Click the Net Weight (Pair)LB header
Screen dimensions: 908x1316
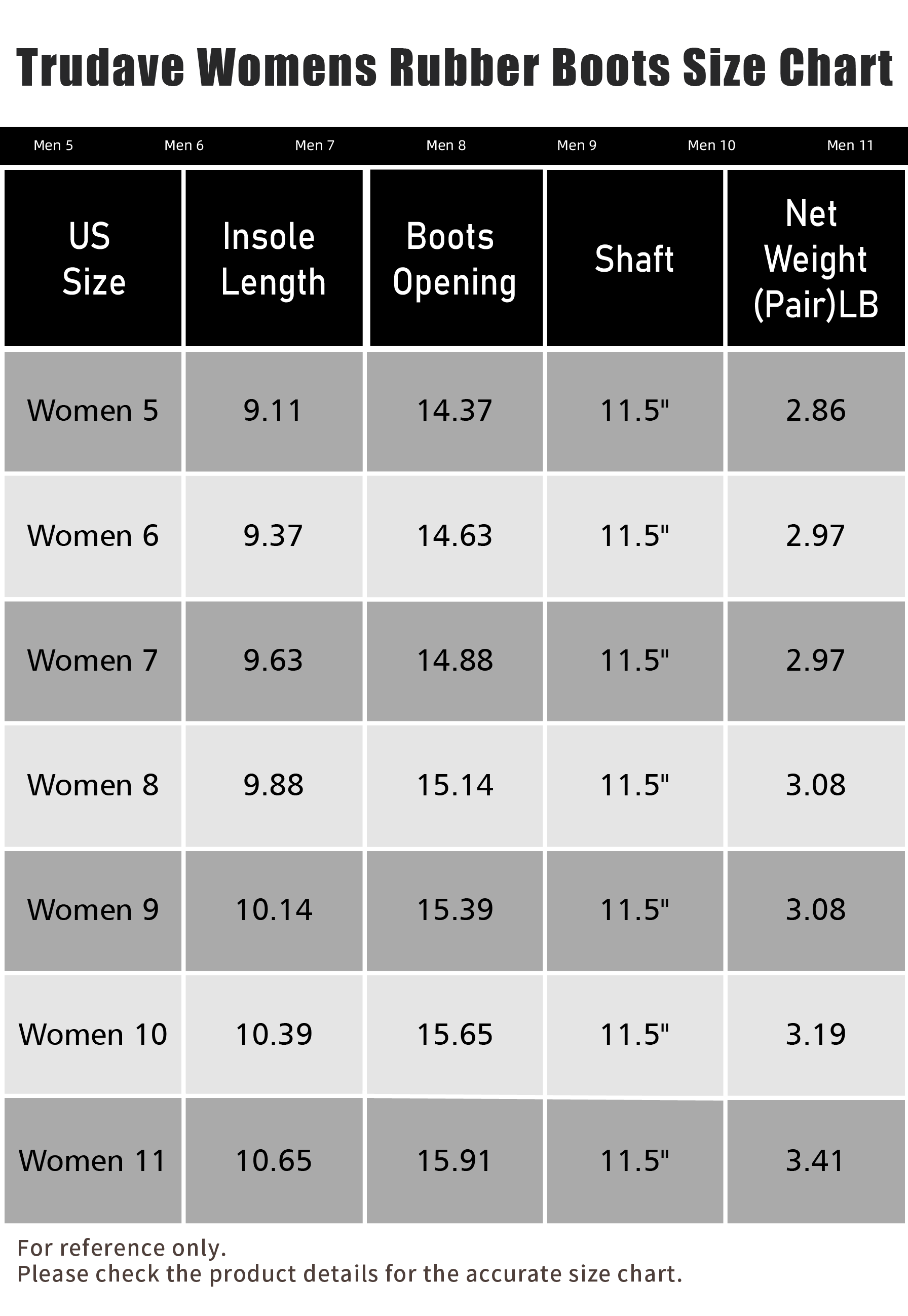click(816, 258)
